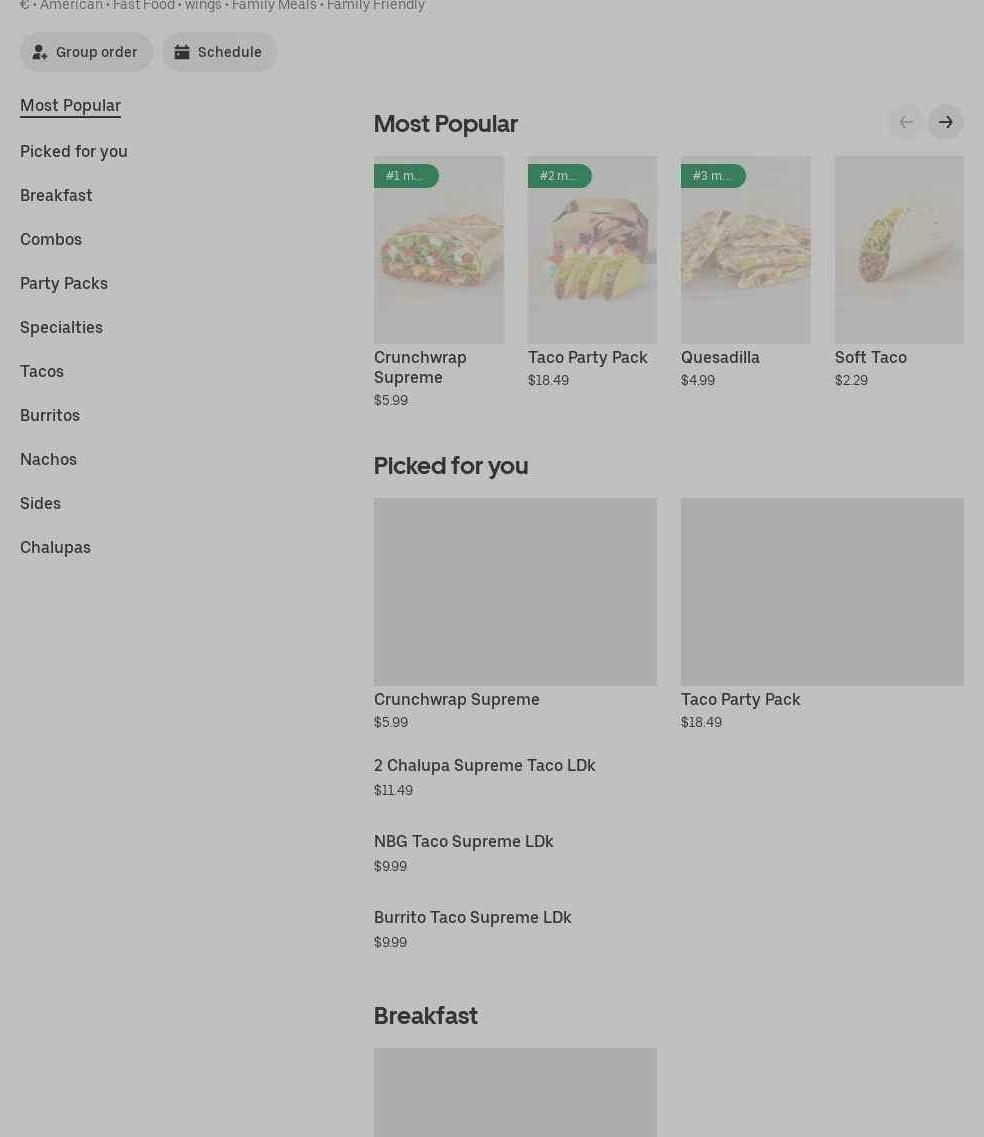984x1137 pixels.
Task: Select Party Packs in sidebar
Action: pyautogui.click(x=64, y=283)
